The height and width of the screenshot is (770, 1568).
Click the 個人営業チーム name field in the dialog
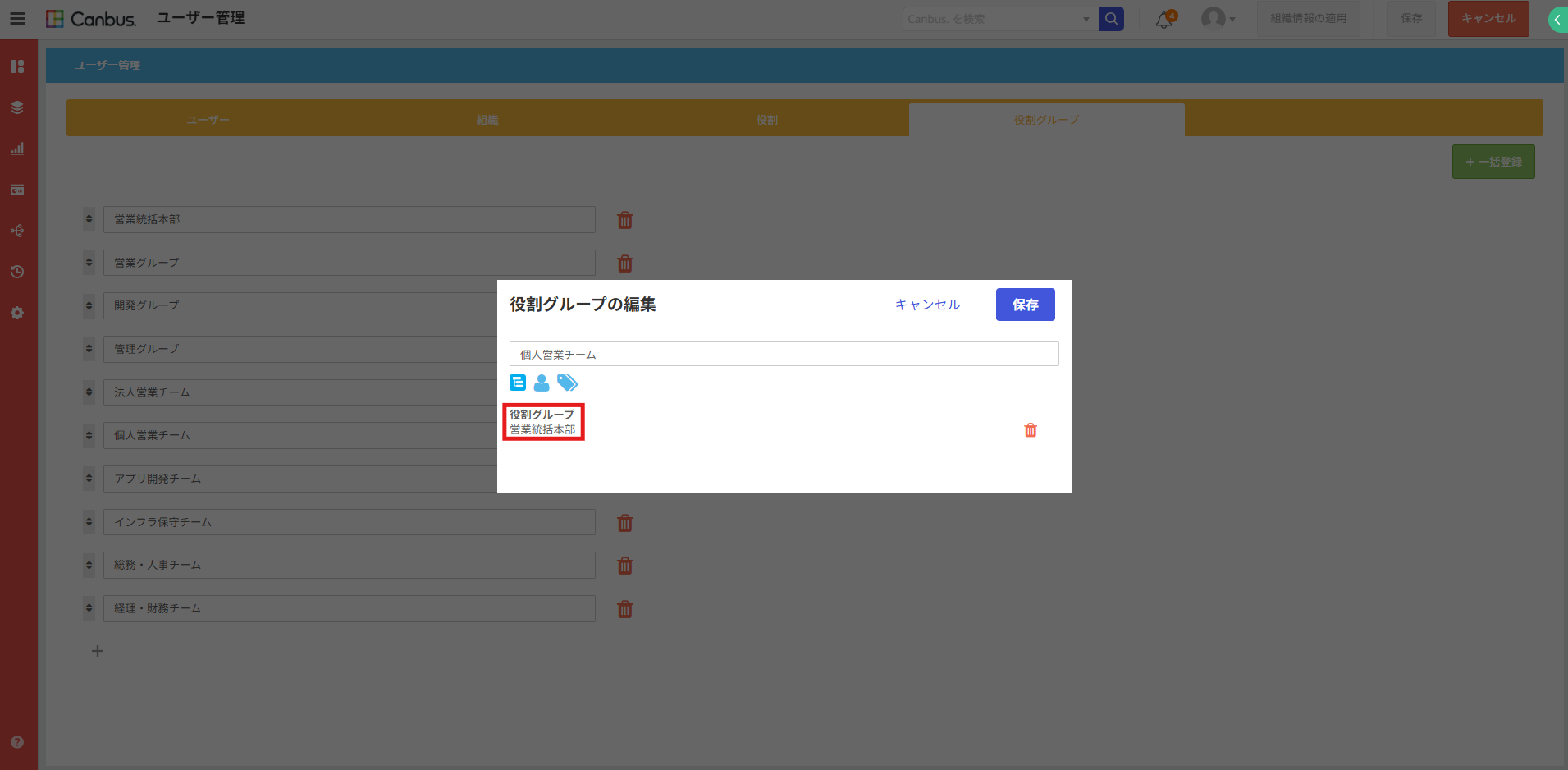(784, 355)
